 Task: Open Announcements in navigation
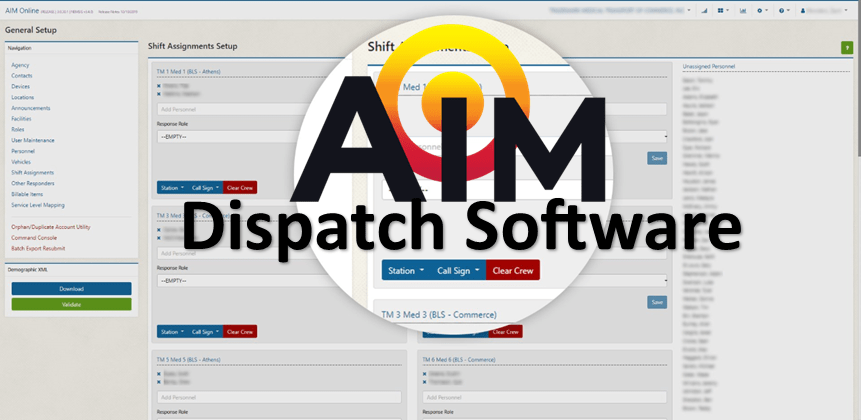click(31, 108)
